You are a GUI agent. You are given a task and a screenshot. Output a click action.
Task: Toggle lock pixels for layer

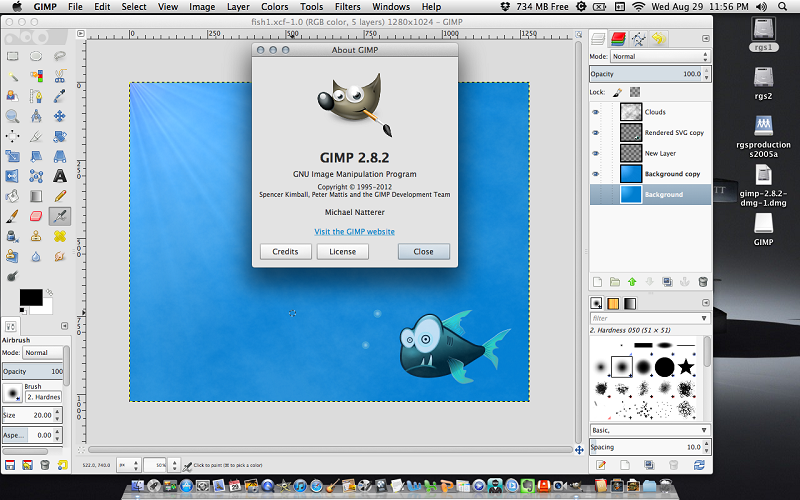click(617, 92)
